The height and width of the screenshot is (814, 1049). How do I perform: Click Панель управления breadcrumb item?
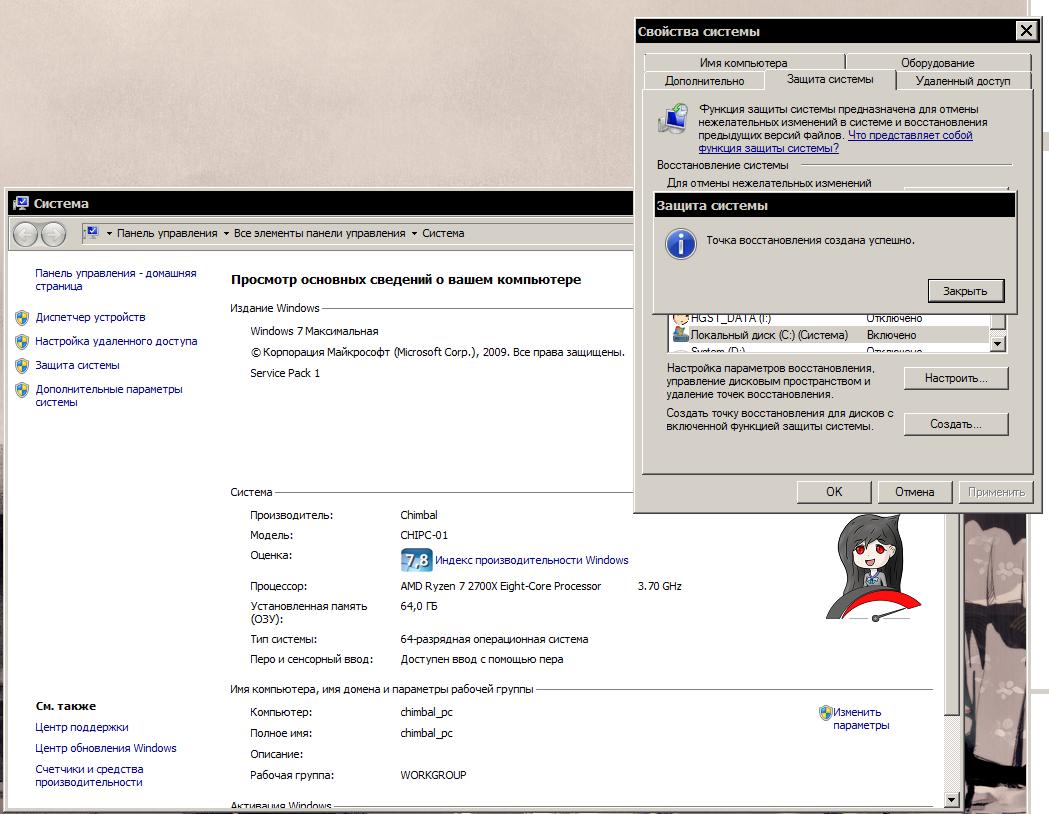(x=167, y=233)
